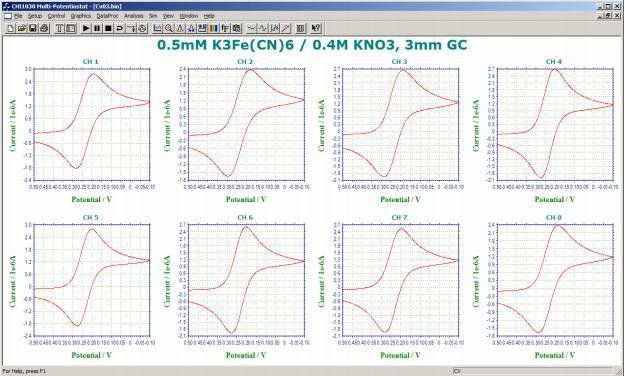Open the Window menu
The height and width of the screenshot is (376, 625).
click(189, 16)
